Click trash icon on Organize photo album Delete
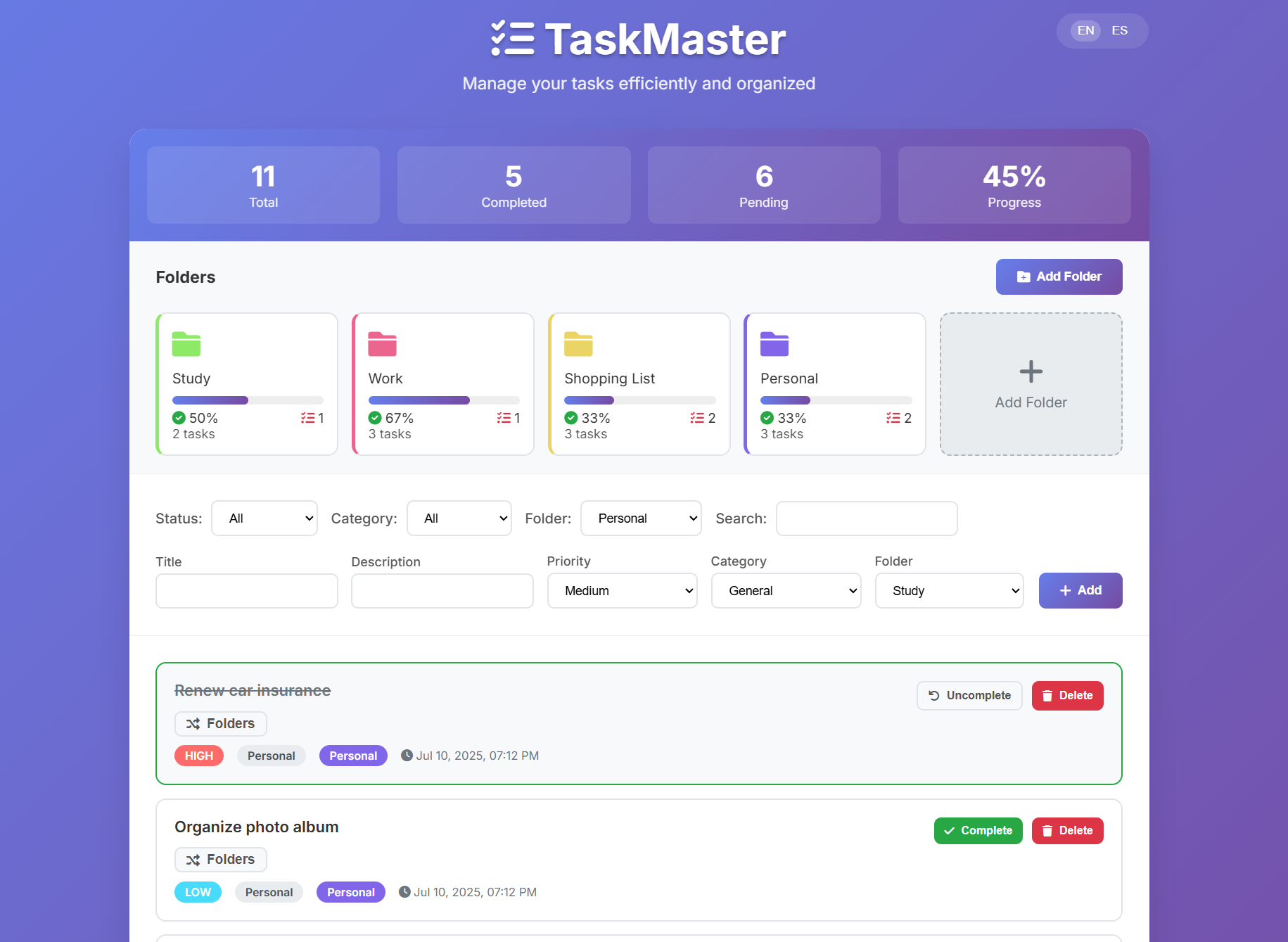The image size is (1288, 942). click(1047, 831)
